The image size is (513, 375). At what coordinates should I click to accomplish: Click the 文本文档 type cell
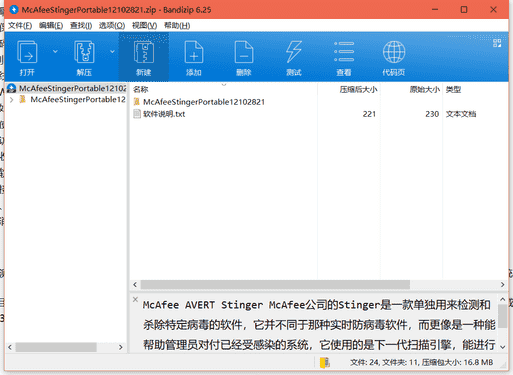pos(461,114)
